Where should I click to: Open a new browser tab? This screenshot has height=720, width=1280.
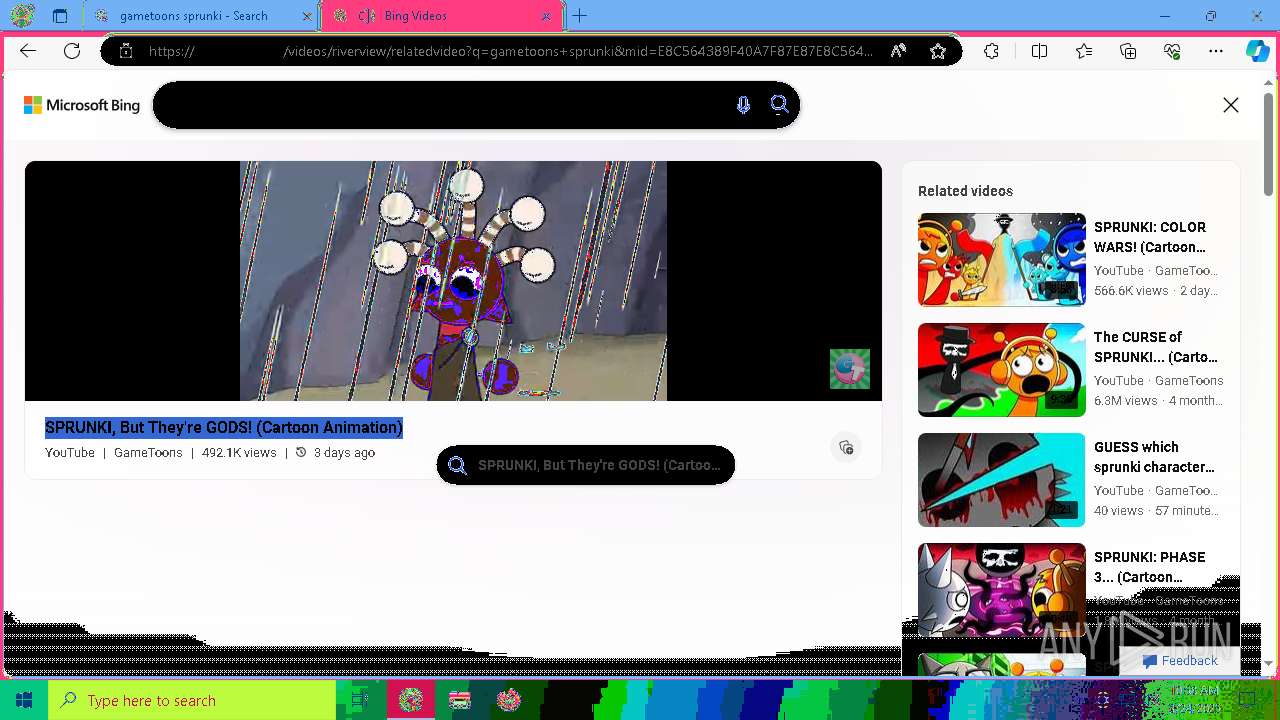(580, 16)
